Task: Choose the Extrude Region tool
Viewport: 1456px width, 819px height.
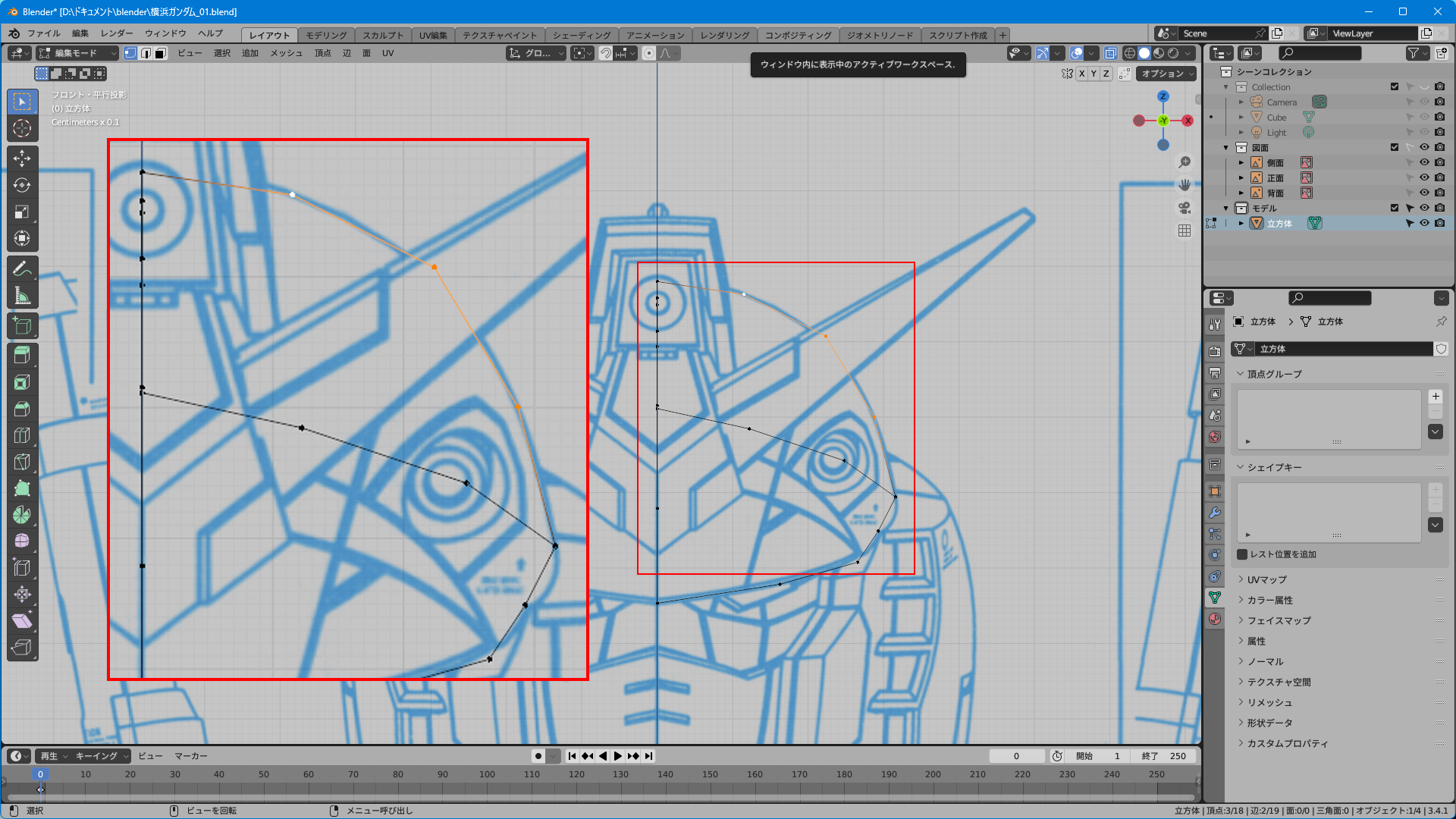Action: [x=22, y=354]
